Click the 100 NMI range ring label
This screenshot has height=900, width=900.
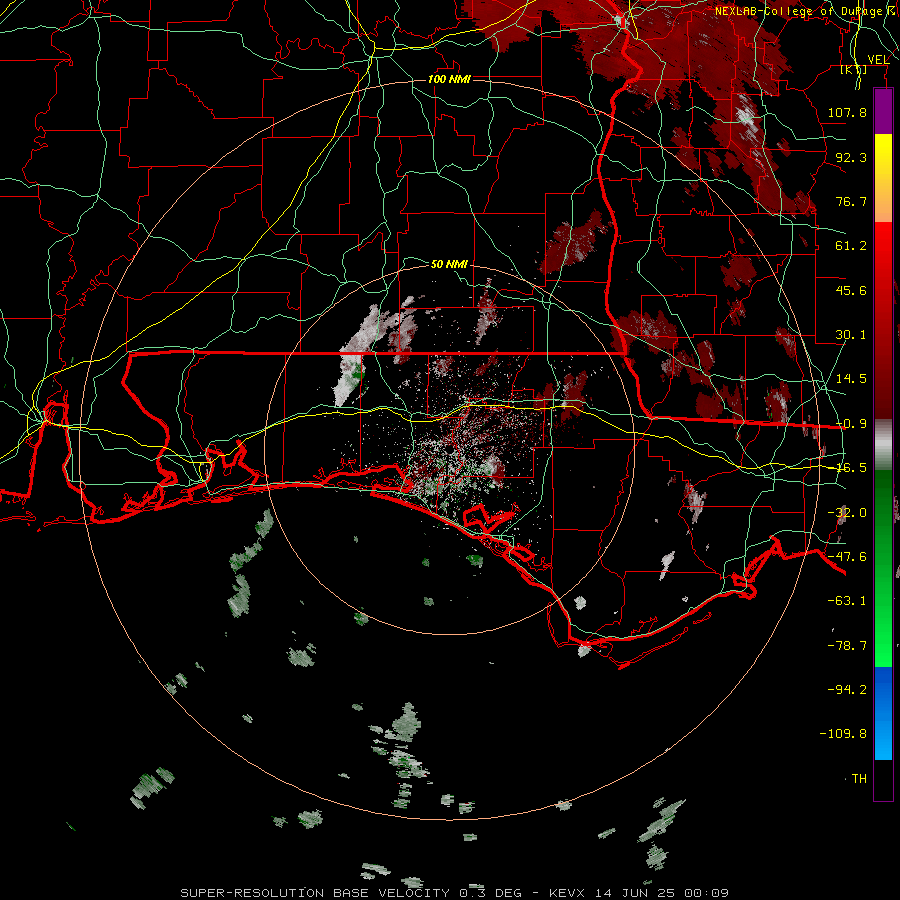(449, 79)
